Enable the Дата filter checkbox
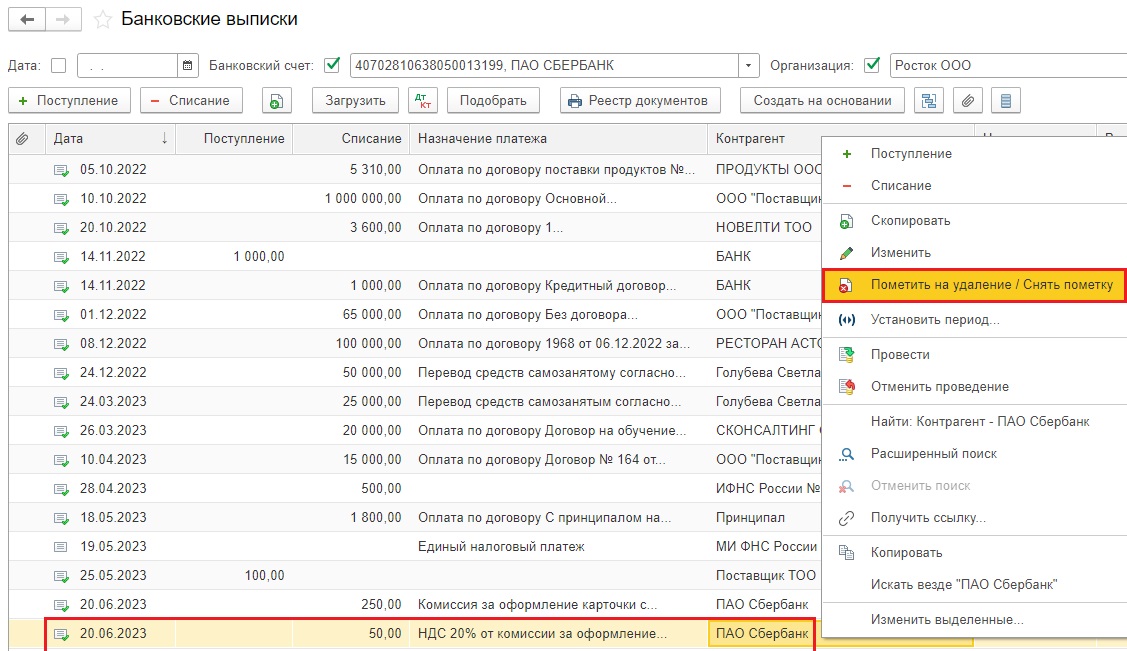This screenshot has width=1127, height=651. [59, 65]
